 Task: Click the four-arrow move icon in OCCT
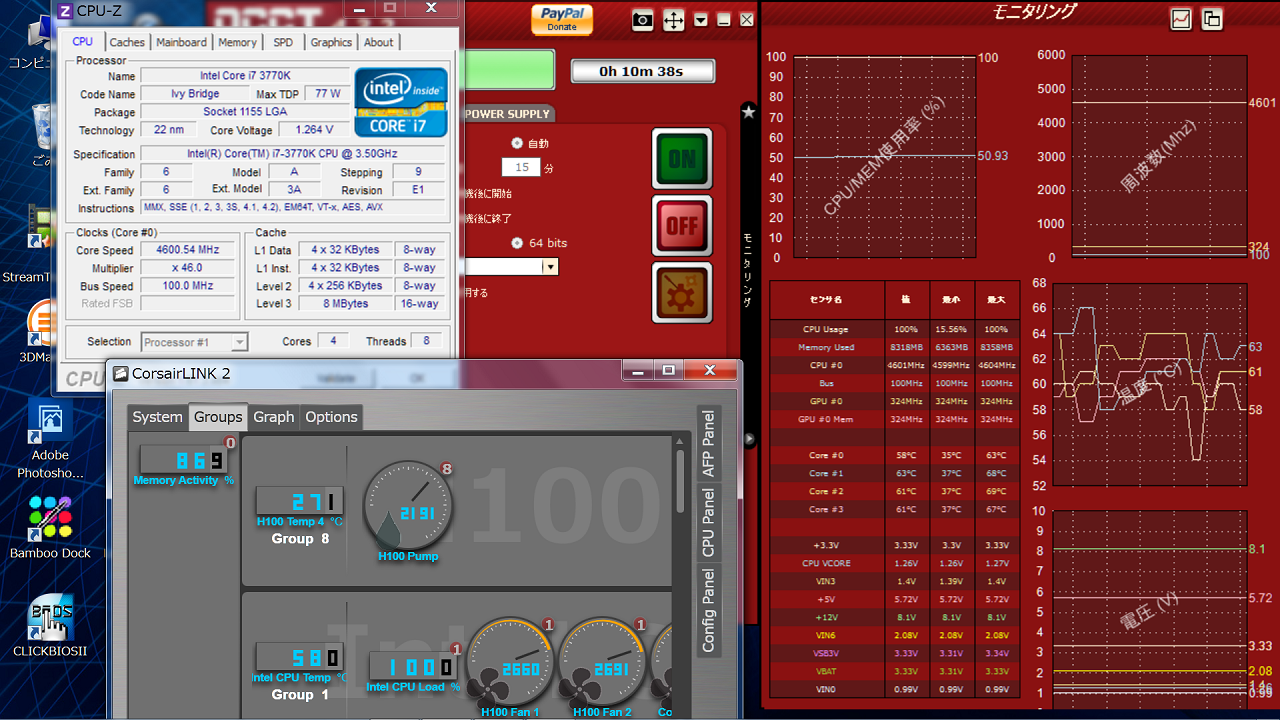click(x=674, y=20)
